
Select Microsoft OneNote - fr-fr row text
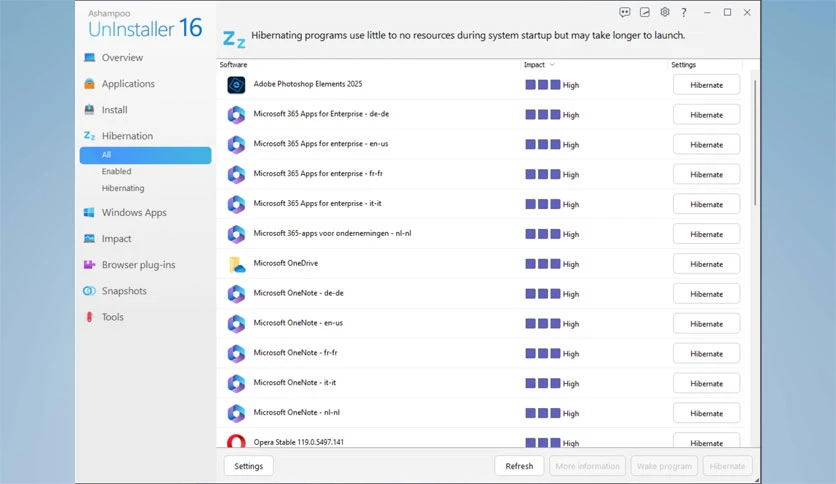point(295,352)
